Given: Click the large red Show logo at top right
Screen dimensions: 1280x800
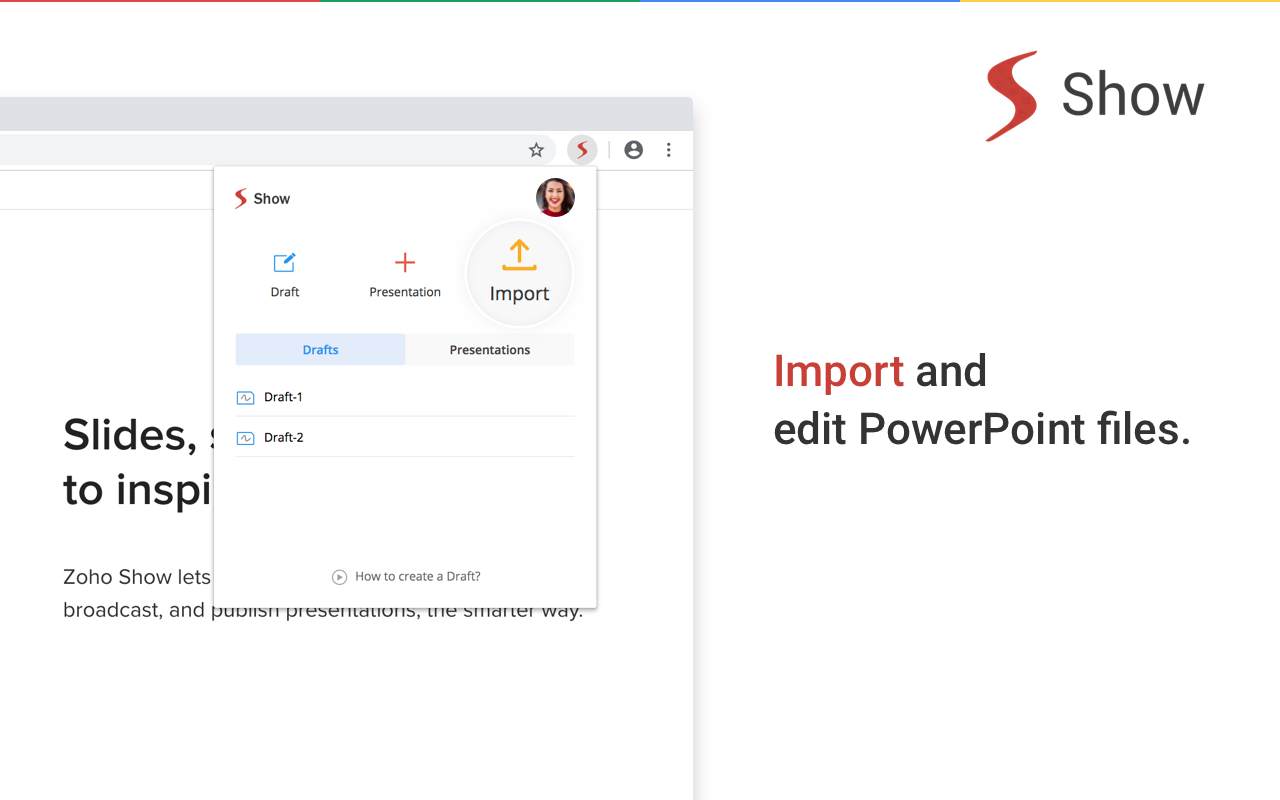Looking at the screenshot, I should click(x=1095, y=96).
